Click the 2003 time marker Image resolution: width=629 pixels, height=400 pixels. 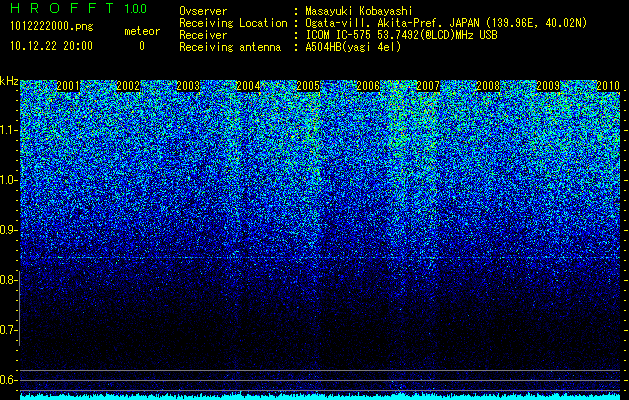(188, 86)
